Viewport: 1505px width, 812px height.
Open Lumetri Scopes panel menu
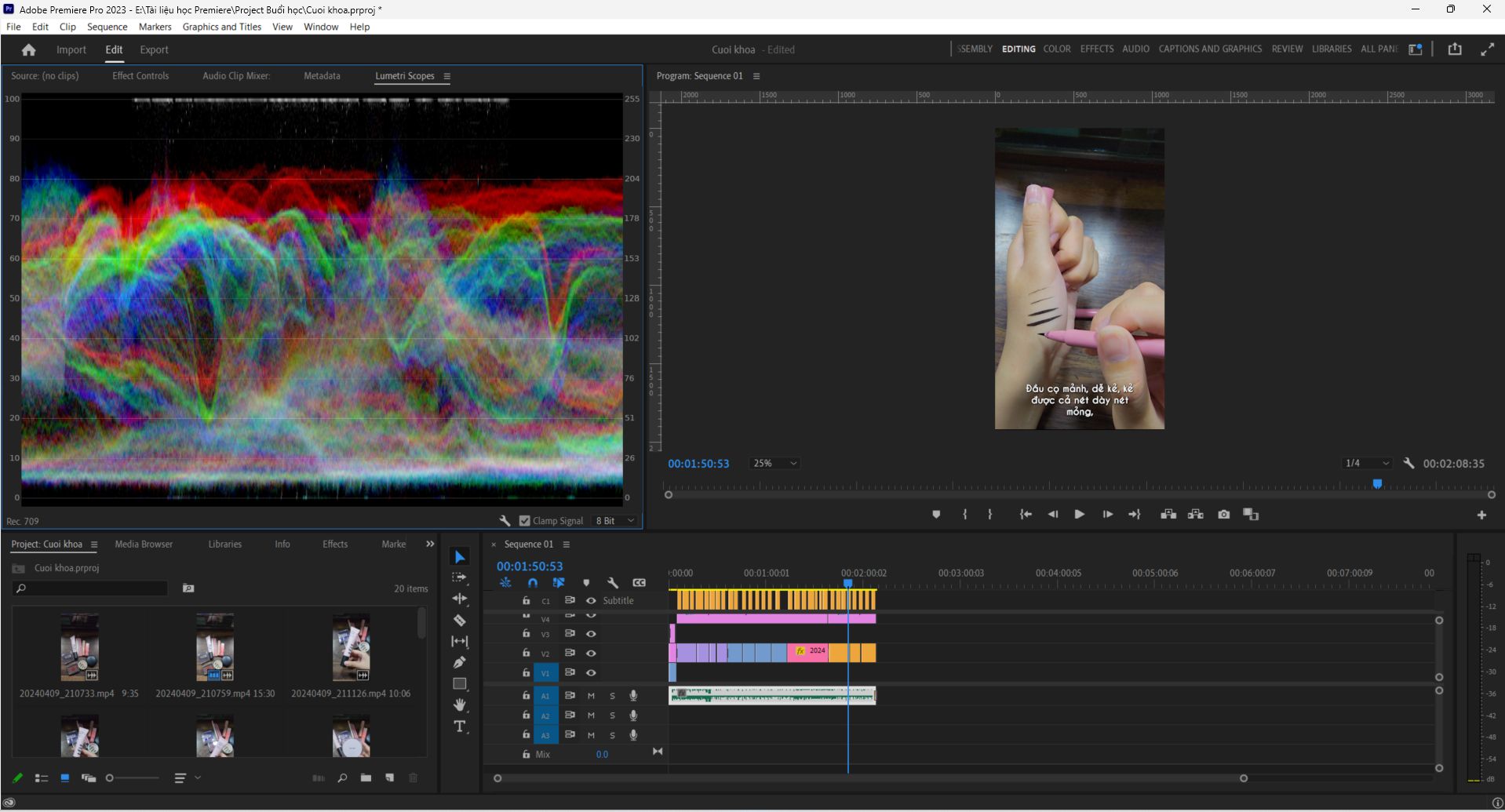[447, 76]
